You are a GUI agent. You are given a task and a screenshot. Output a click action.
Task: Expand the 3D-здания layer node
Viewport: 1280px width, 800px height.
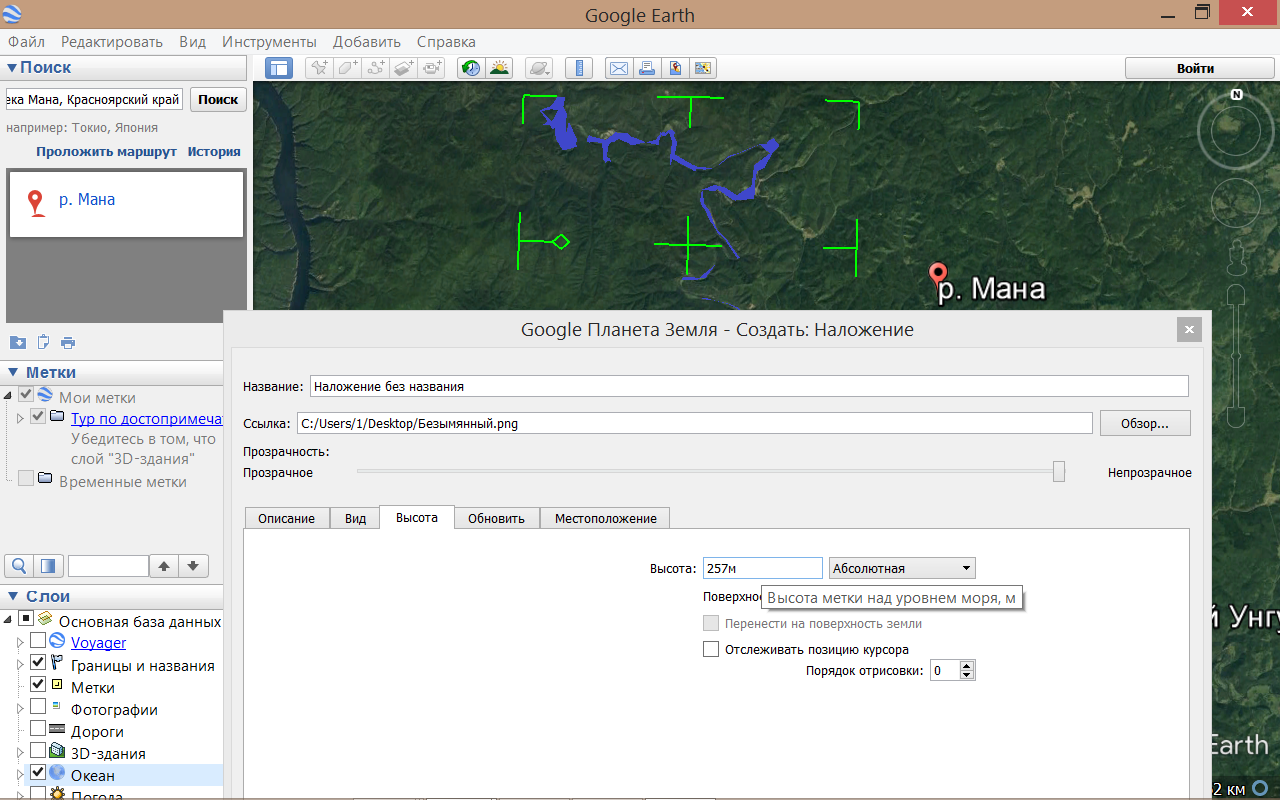(20, 752)
